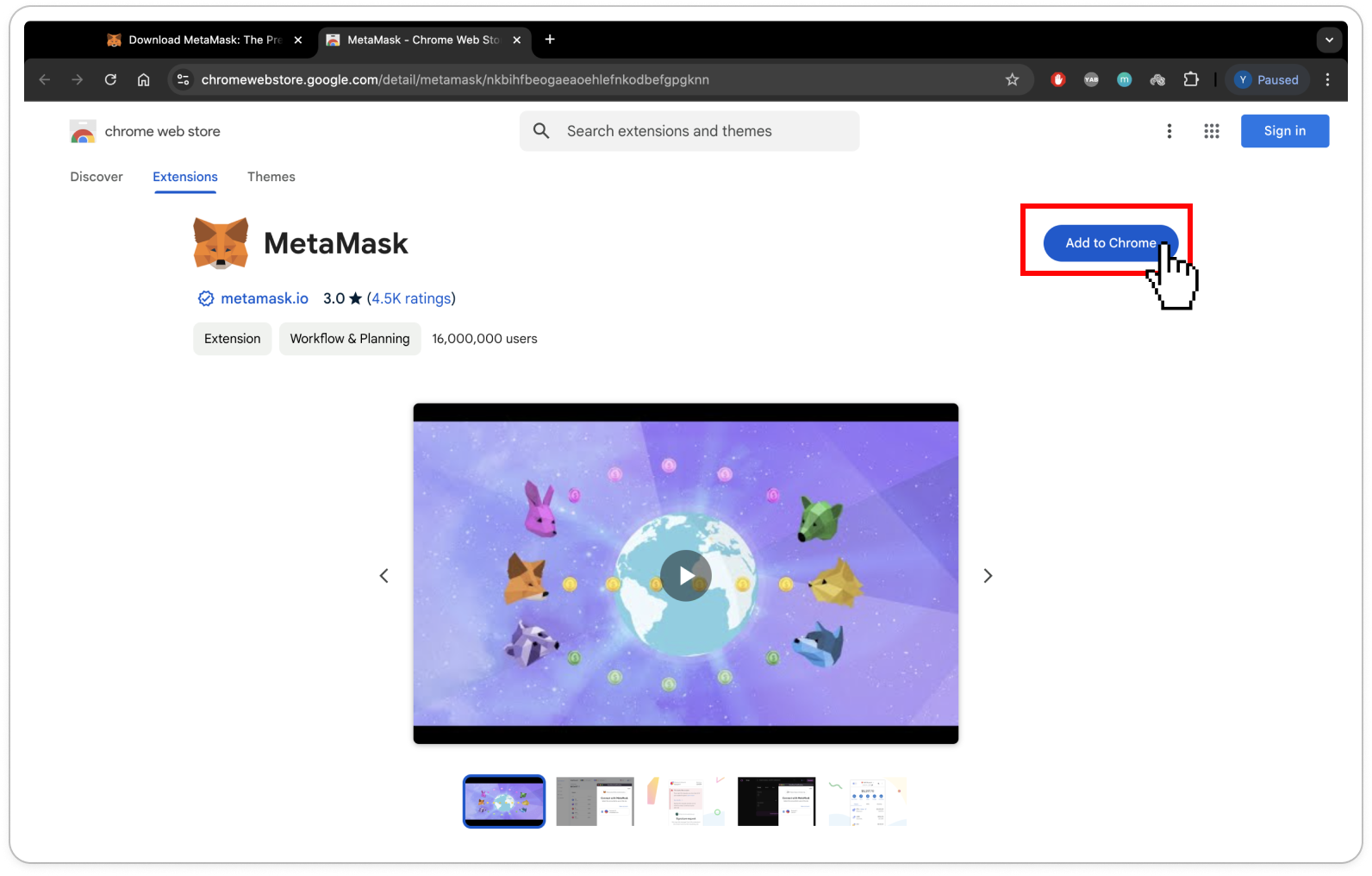
Task: Click the search magnifier icon
Action: point(541,131)
